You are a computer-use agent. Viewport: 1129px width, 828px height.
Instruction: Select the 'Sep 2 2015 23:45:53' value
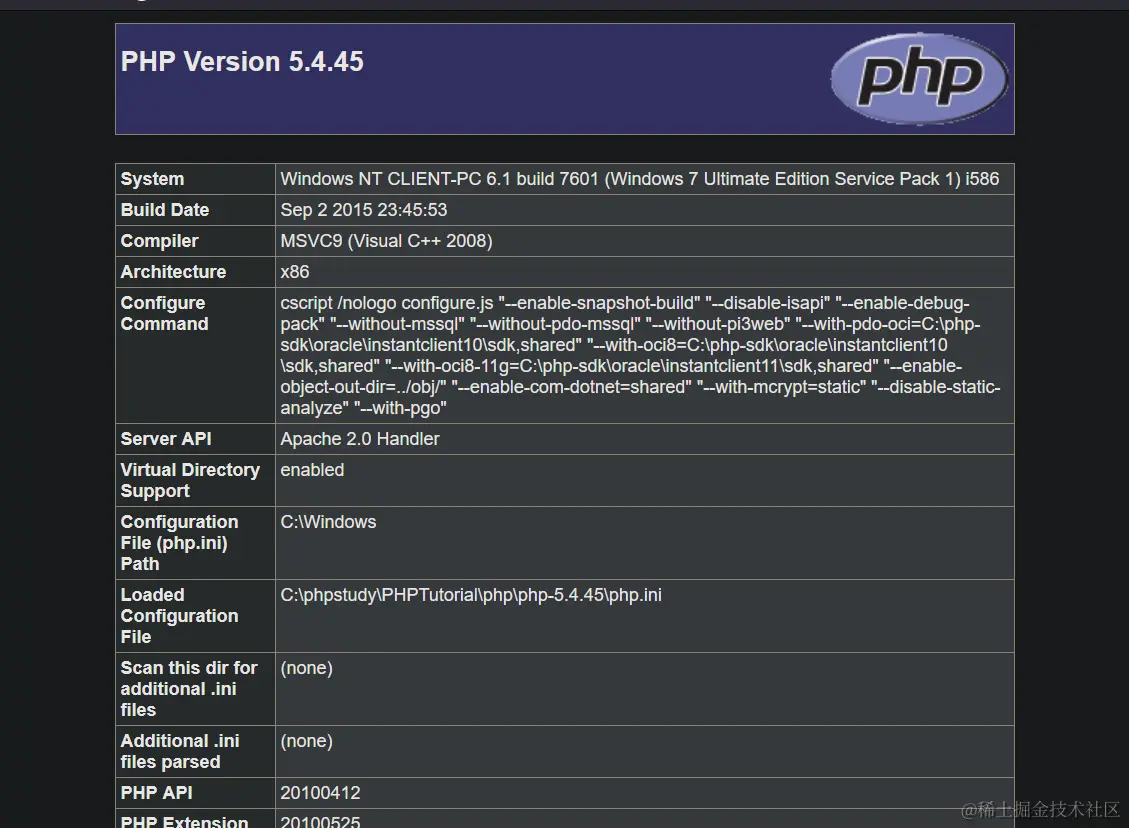364,210
